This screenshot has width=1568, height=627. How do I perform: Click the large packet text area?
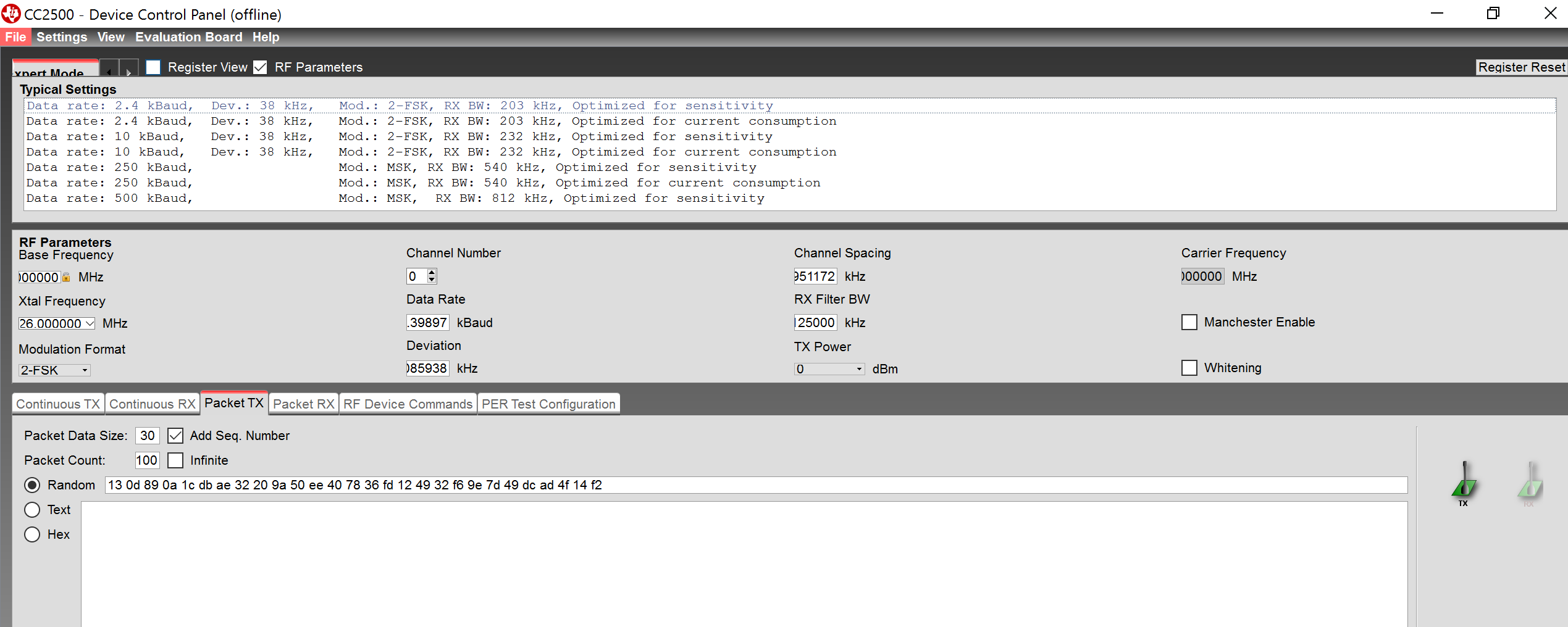click(x=744, y=564)
